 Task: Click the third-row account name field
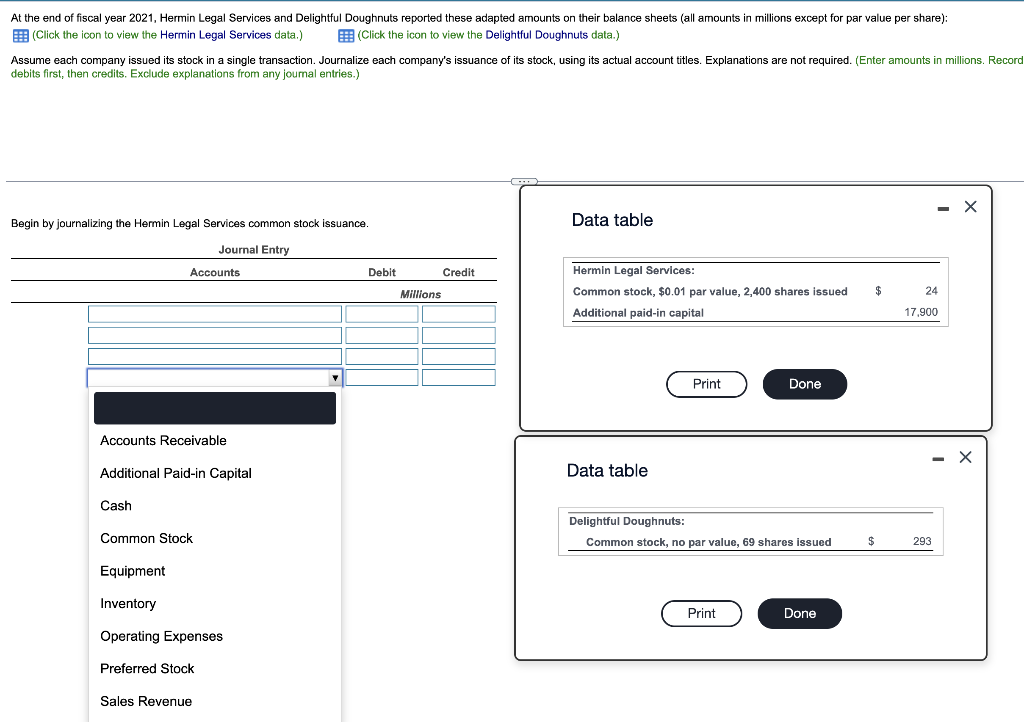point(215,356)
